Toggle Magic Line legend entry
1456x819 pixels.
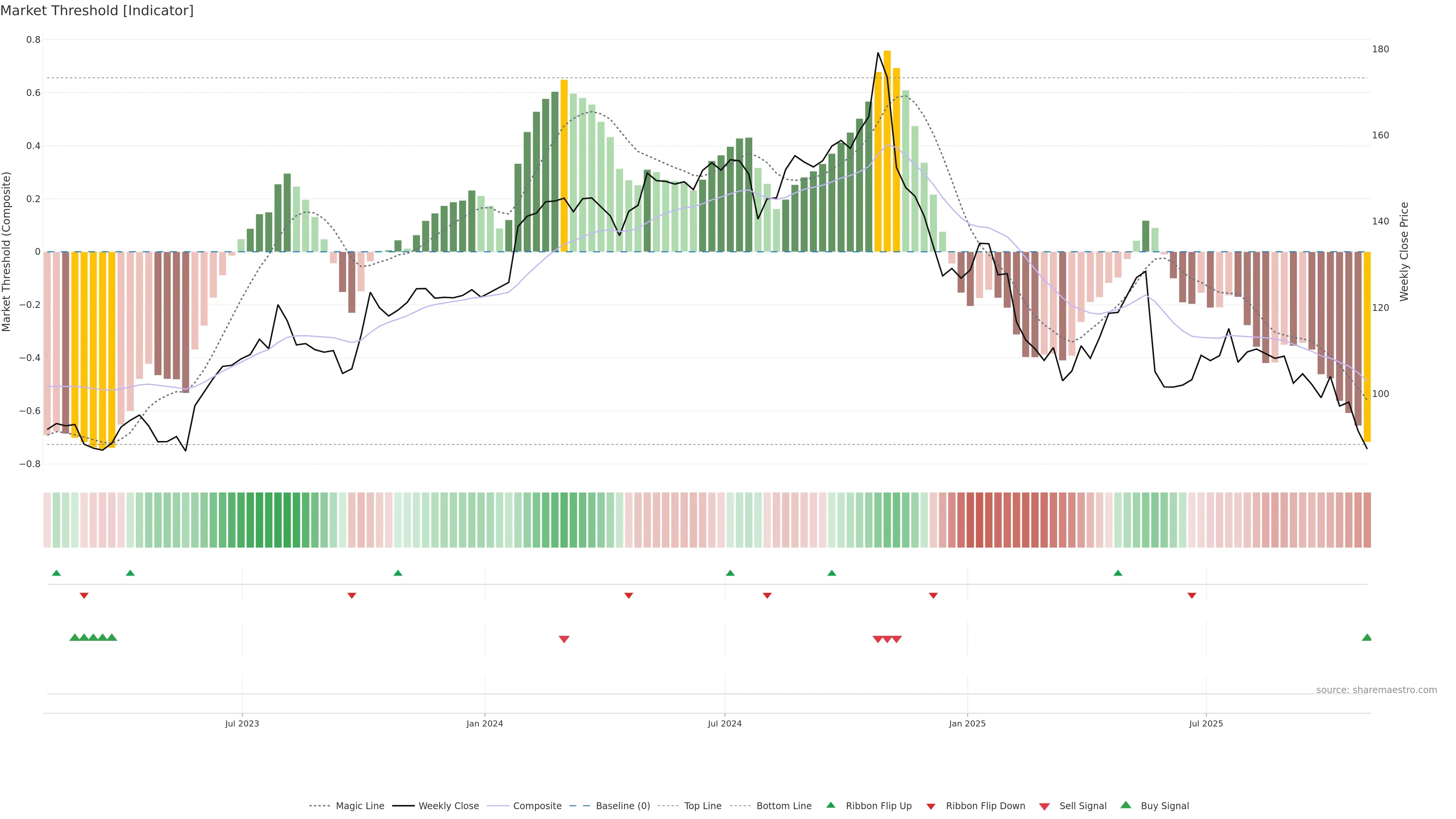359,805
